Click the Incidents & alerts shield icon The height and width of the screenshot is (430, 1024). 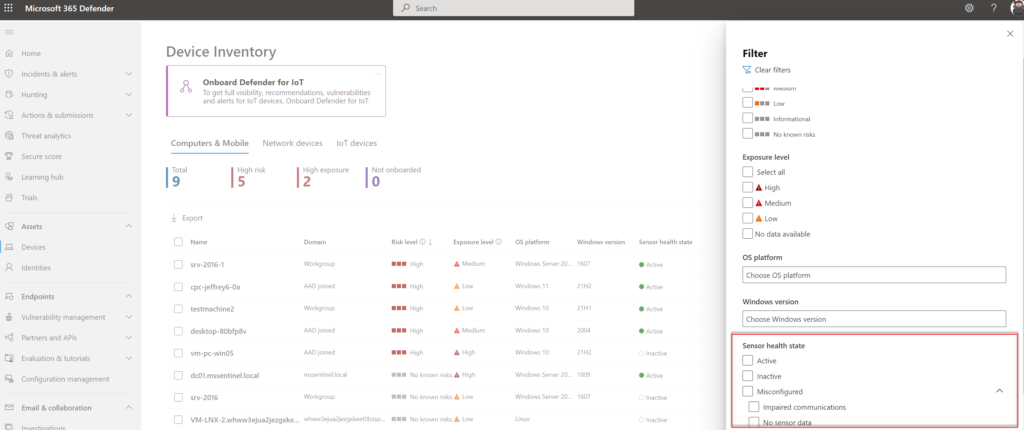[x=9, y=74]
